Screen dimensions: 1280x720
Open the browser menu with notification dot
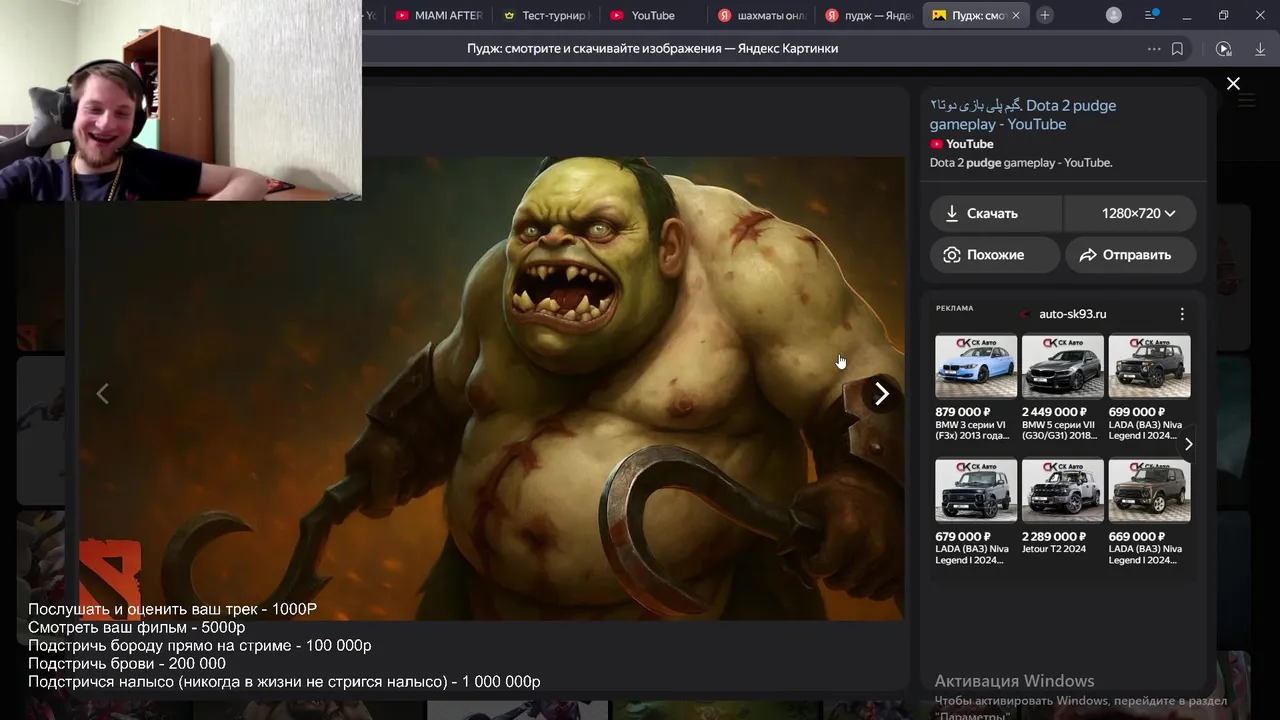click(x=1152, y=15)
